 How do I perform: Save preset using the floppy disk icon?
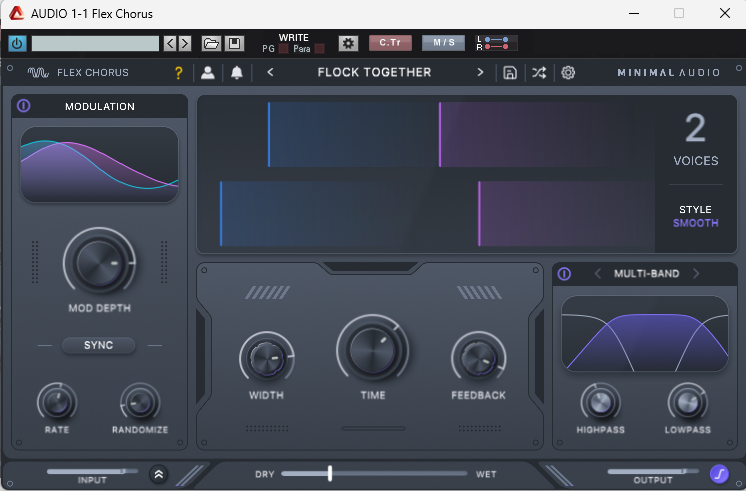(234, 44)
